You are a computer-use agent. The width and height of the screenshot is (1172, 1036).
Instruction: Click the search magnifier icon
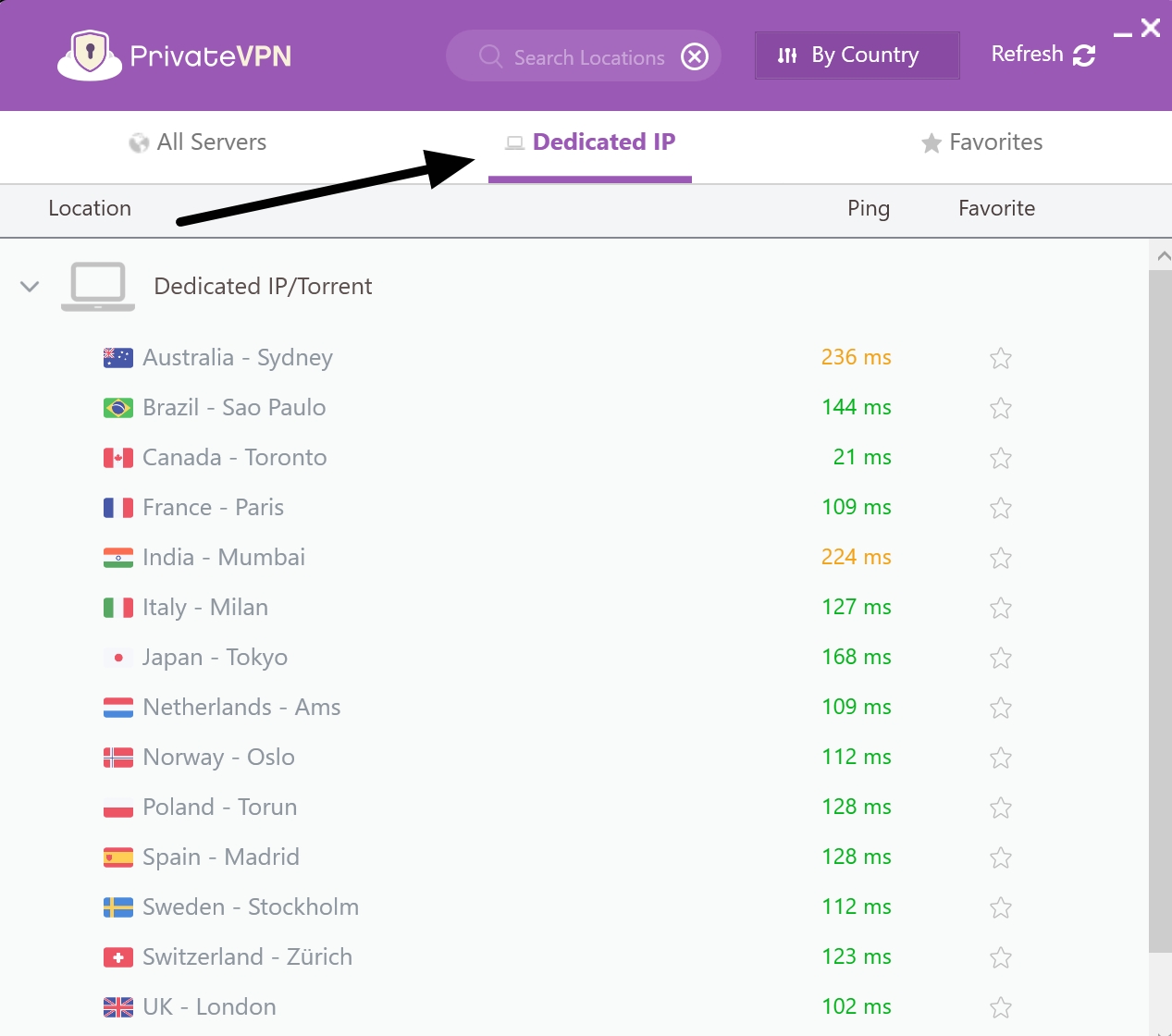coord(490,56)
